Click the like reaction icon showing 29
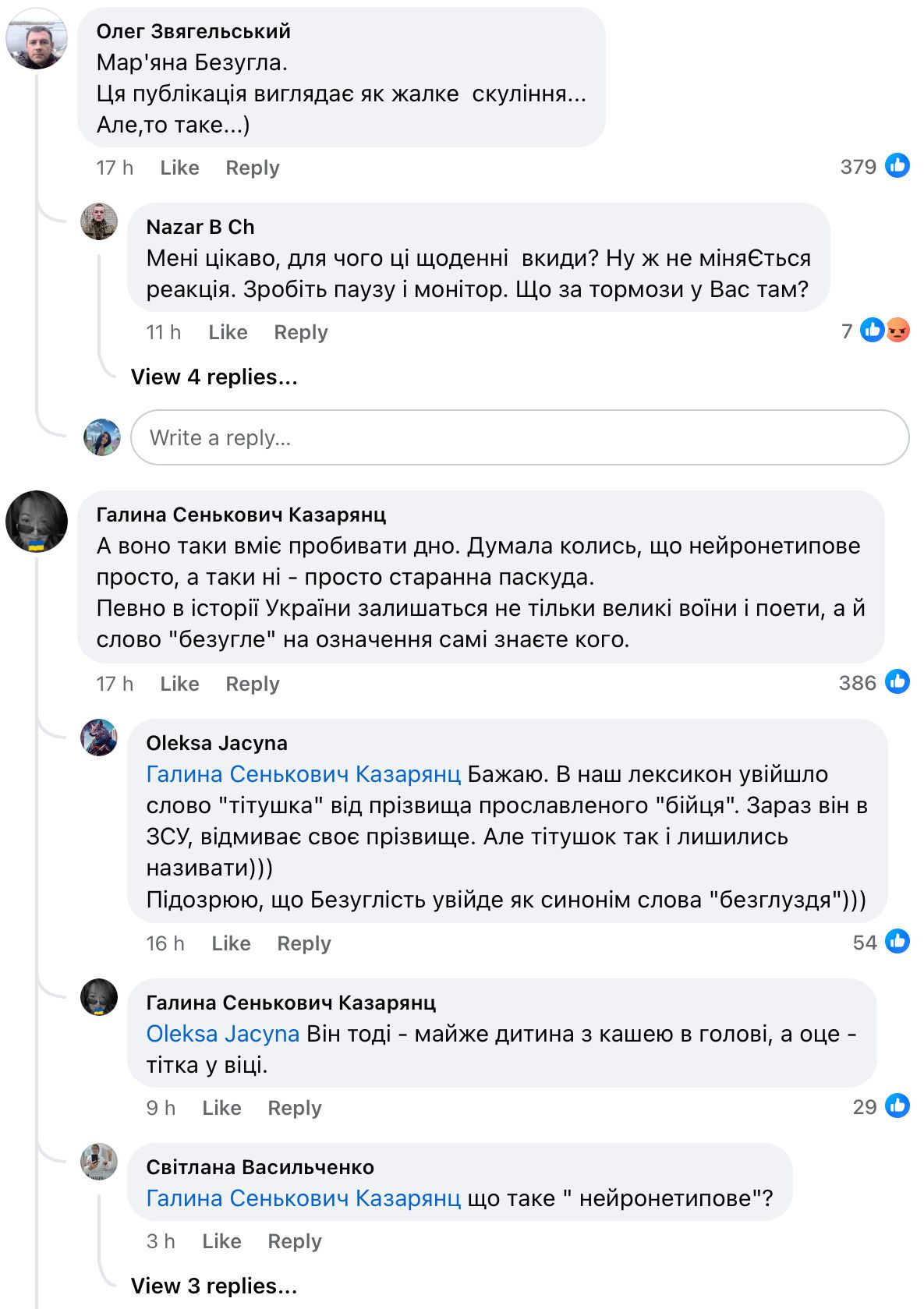This screenshot has width=924, height=1309. click(x=897, y=1106)
